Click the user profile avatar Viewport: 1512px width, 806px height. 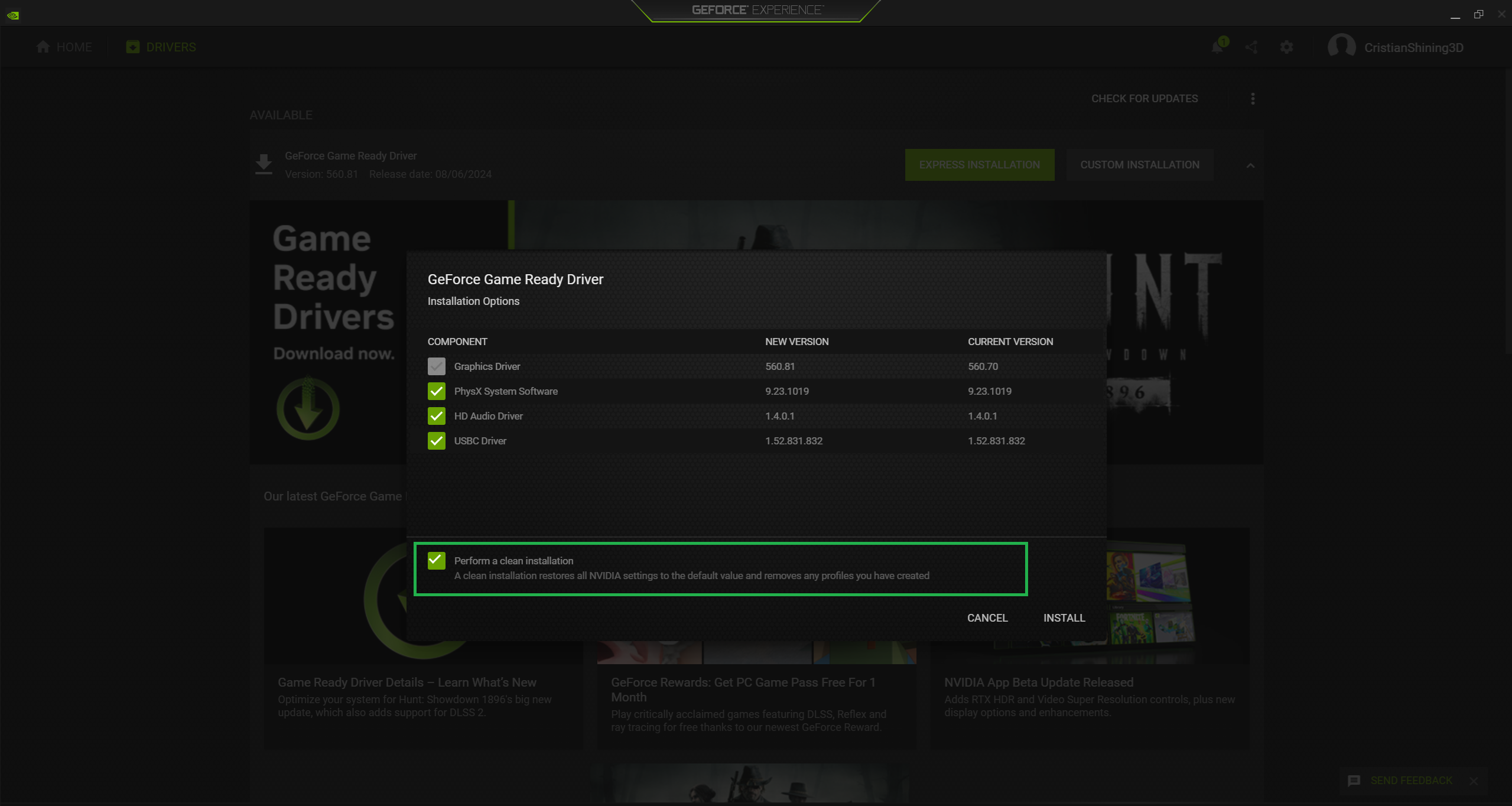coord(1341,47)
